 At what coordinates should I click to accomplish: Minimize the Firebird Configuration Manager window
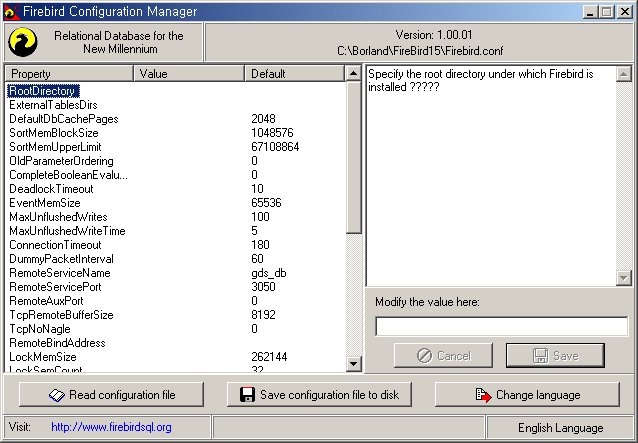pos(590,12)
